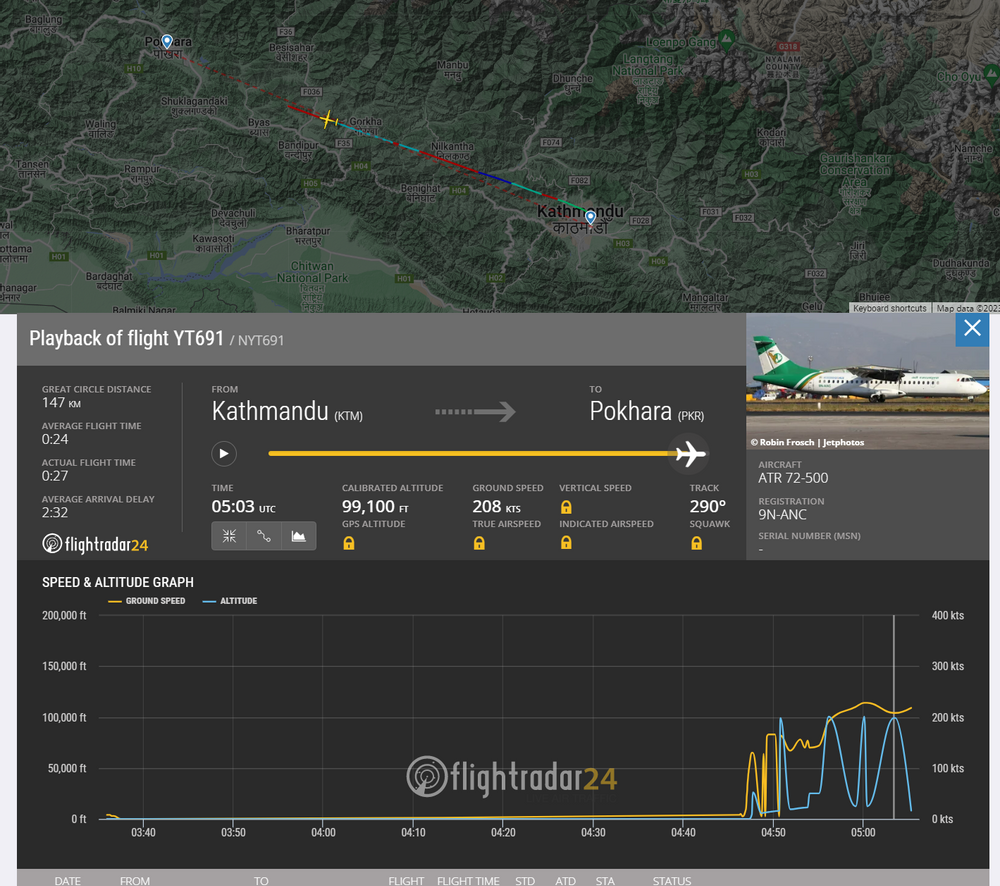
Task: Click the STD column header
Action: pos(525,880)
